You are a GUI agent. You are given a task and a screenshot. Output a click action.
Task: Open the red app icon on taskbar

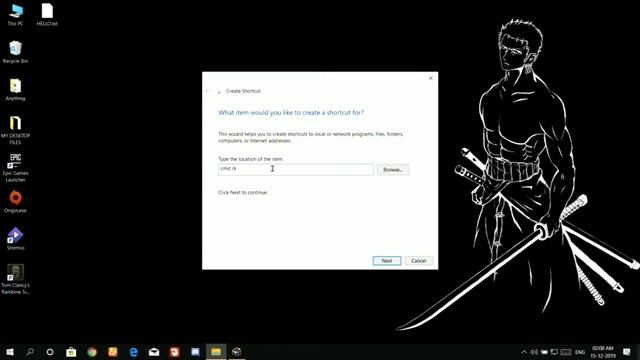tap(175, 352)
